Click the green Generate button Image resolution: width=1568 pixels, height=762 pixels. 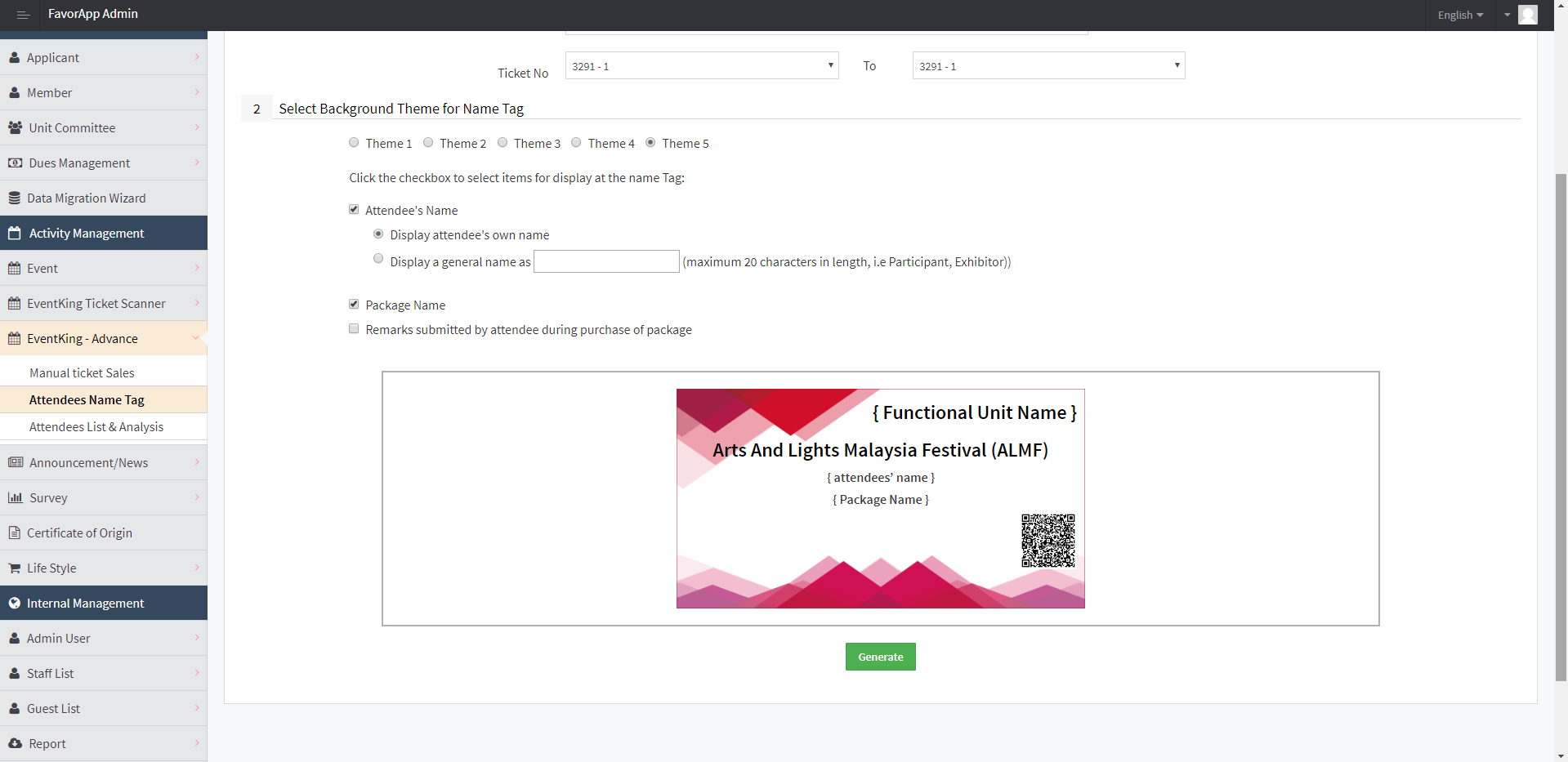[880, 657]
